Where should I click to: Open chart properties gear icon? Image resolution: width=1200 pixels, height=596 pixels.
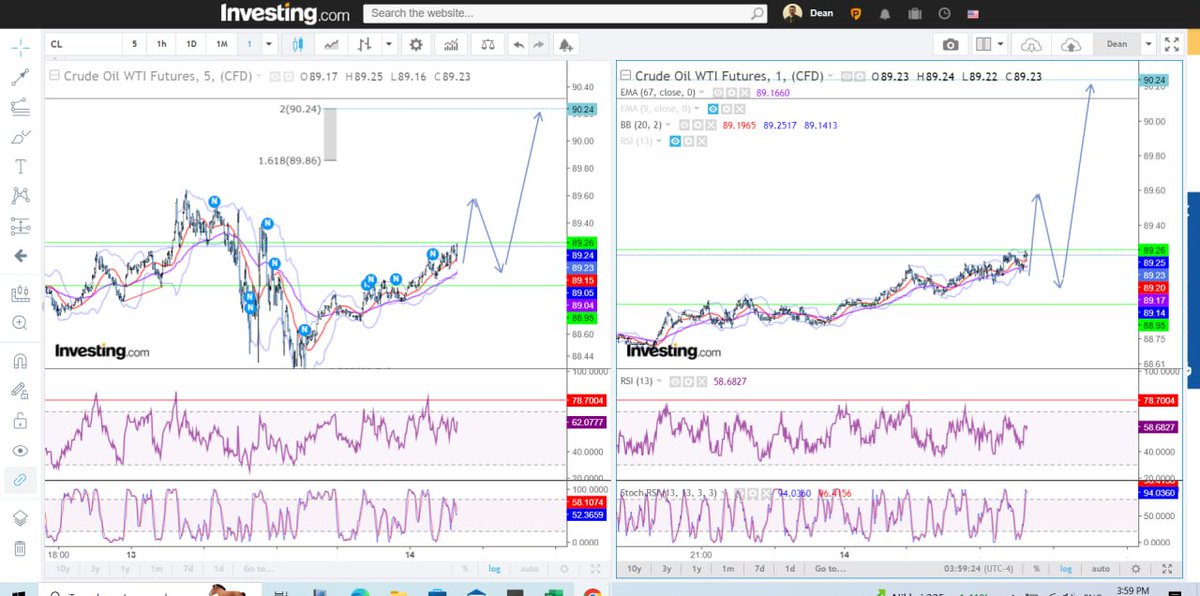(415, 44)
